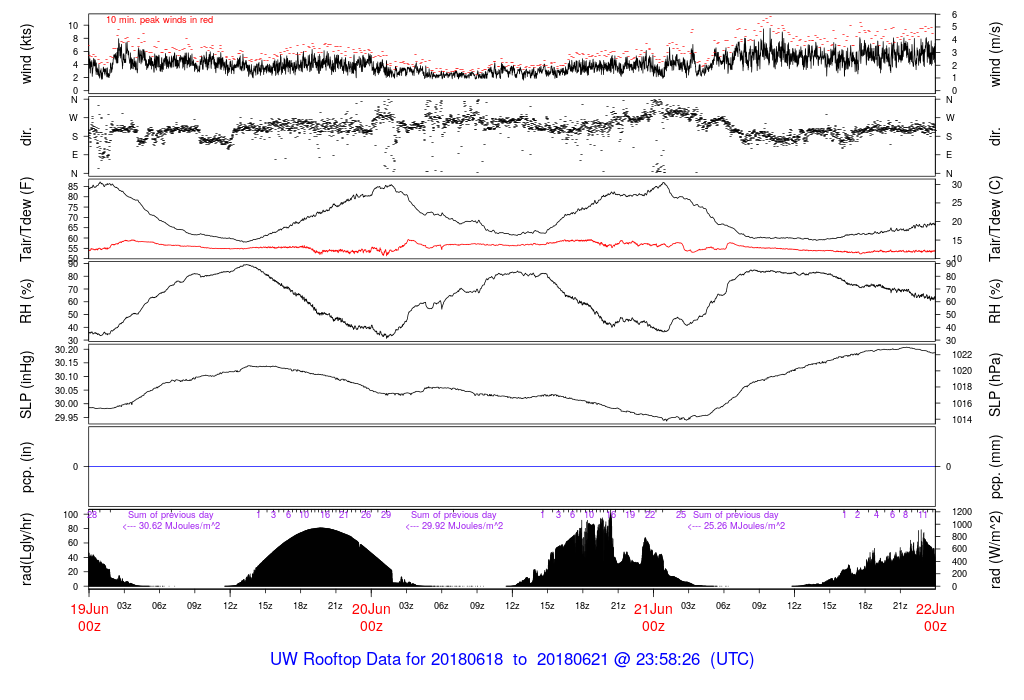Click the 'rad (W/m^2)' right axis label
1024x700 pixels.
(997, 549)
